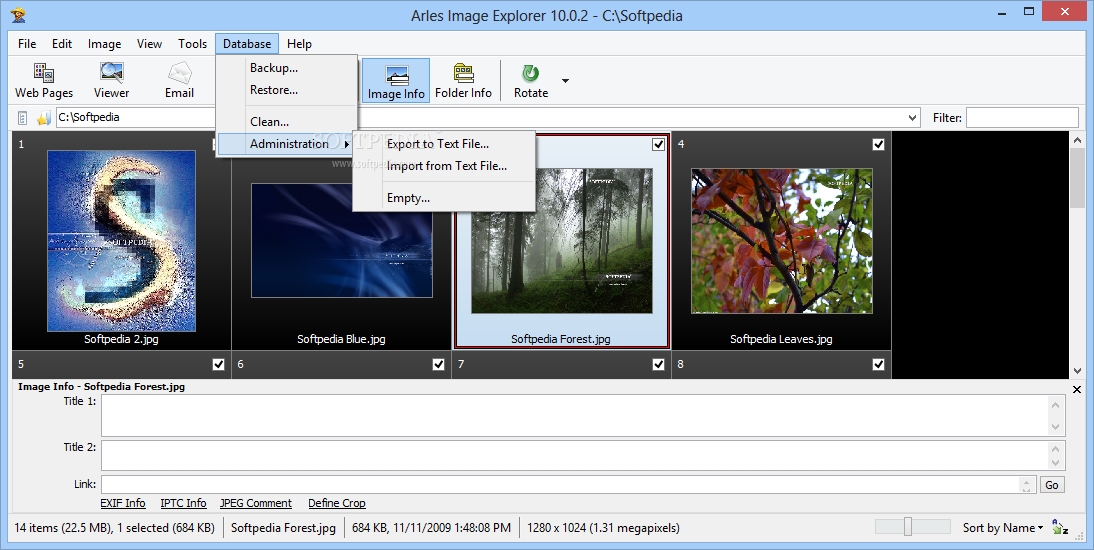Toggle the checkbox on thumbnail 8
1094x550 pixels.
[x=878, y=364]
